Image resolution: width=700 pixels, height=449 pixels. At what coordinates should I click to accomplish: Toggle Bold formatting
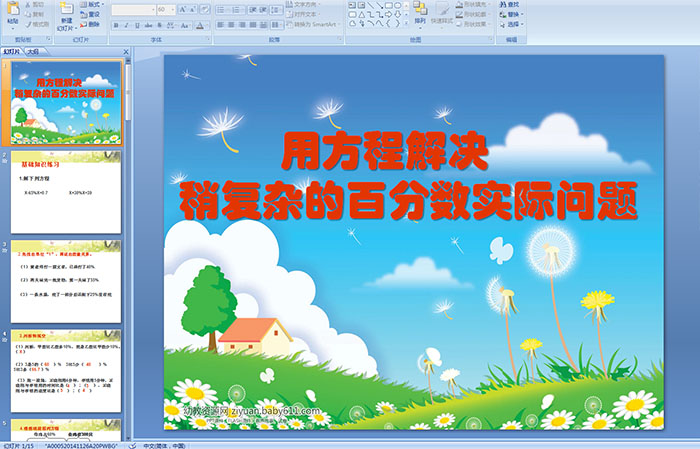point(116,25)
